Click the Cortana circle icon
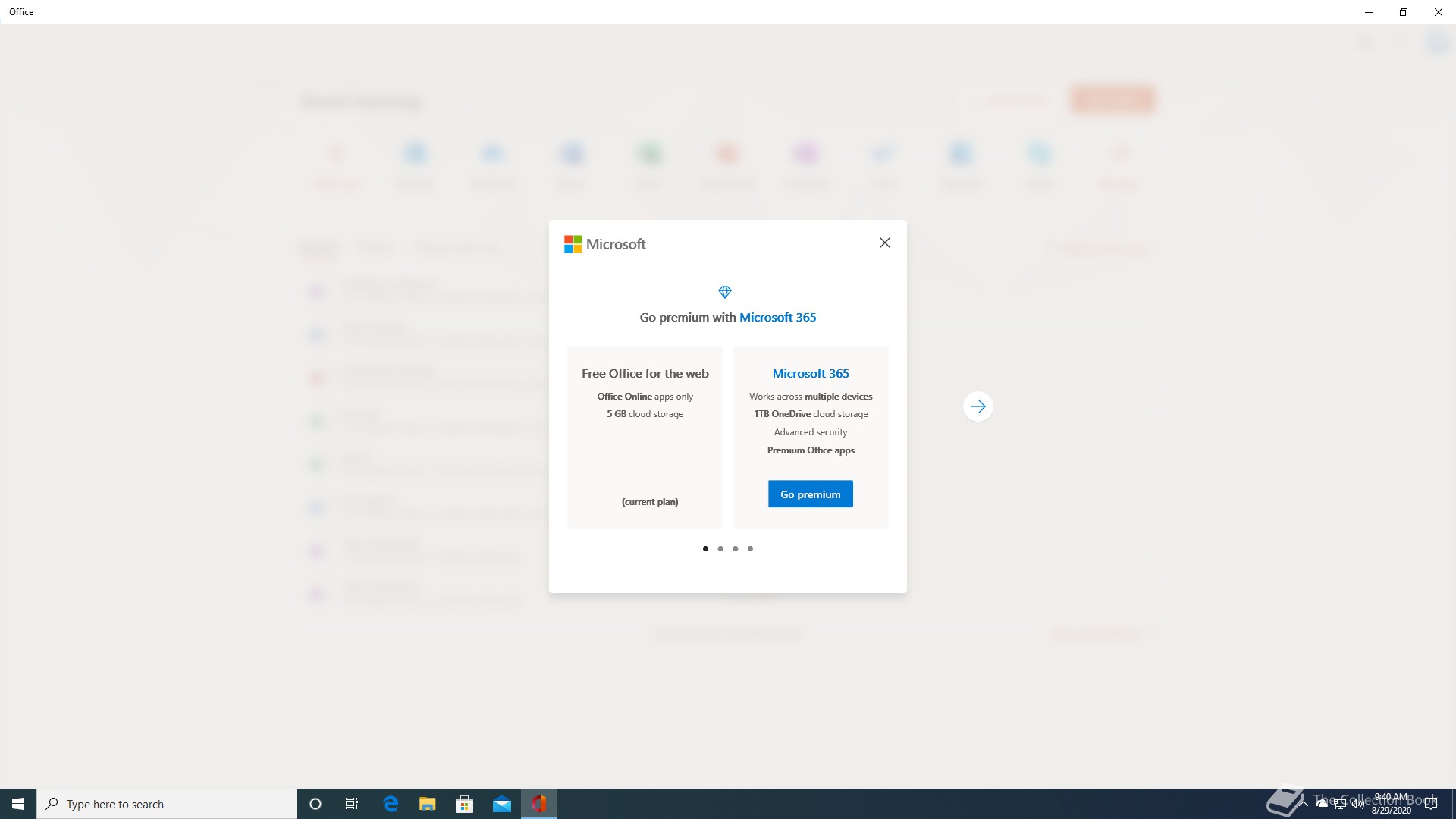Image resolution: width=1456 pixels, height=819 pixels. pyautogui.click(x=315, y=804)
